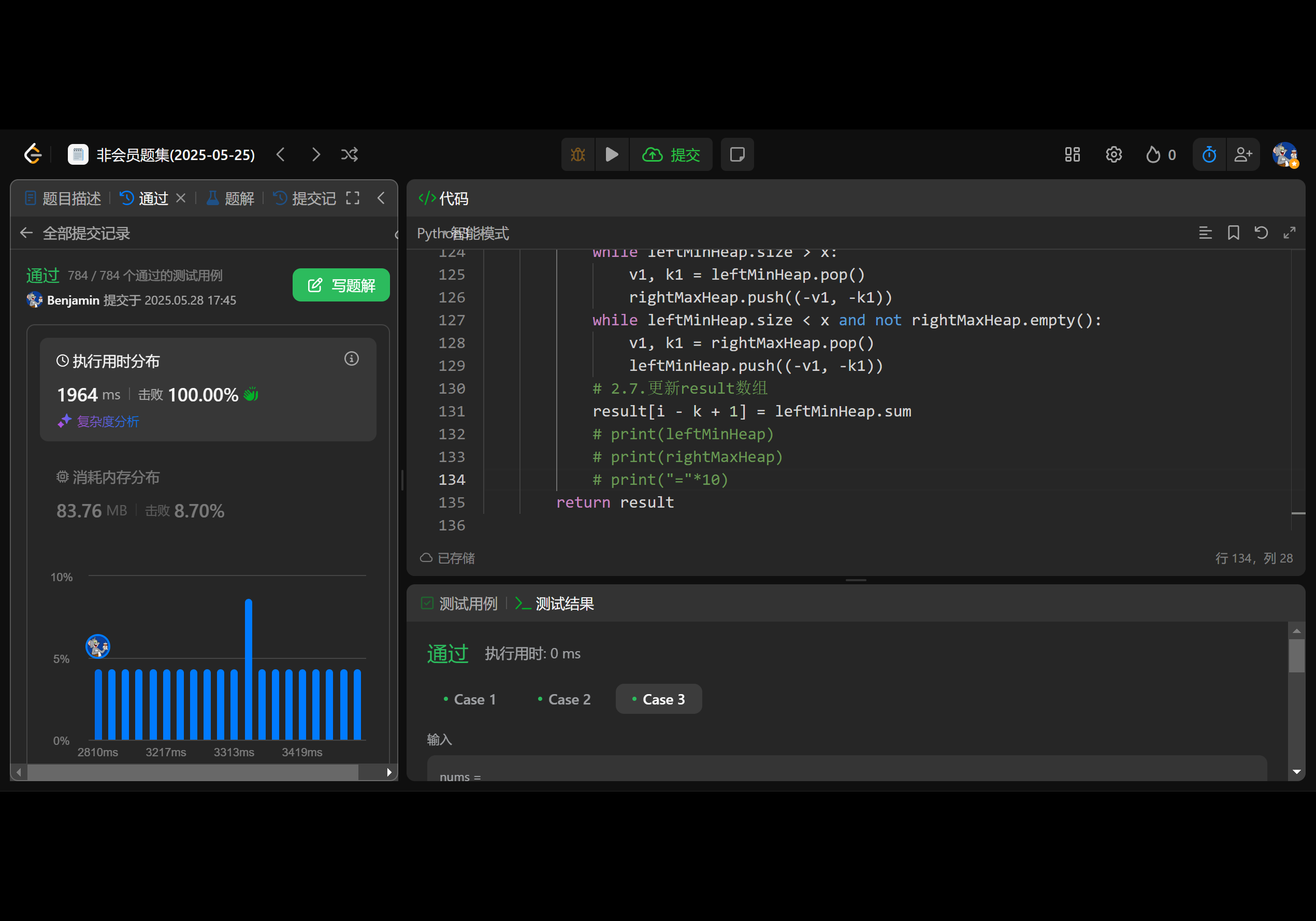
Task: Run code with the play button
Action: (612, 155)
